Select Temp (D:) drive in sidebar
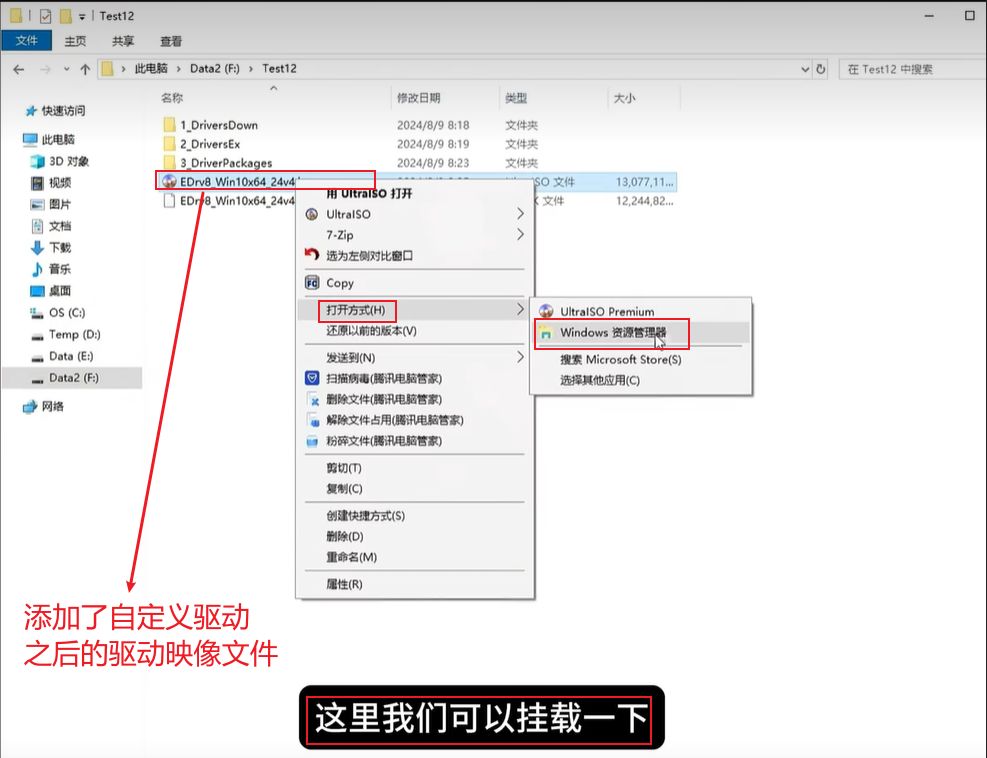 point(74,334)
